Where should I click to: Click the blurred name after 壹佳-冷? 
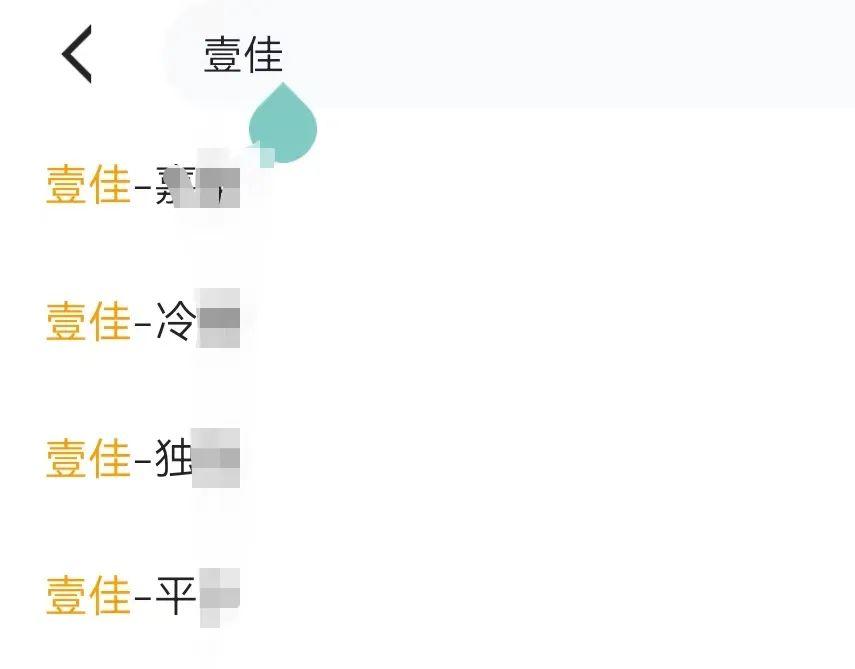coord(219,321)
